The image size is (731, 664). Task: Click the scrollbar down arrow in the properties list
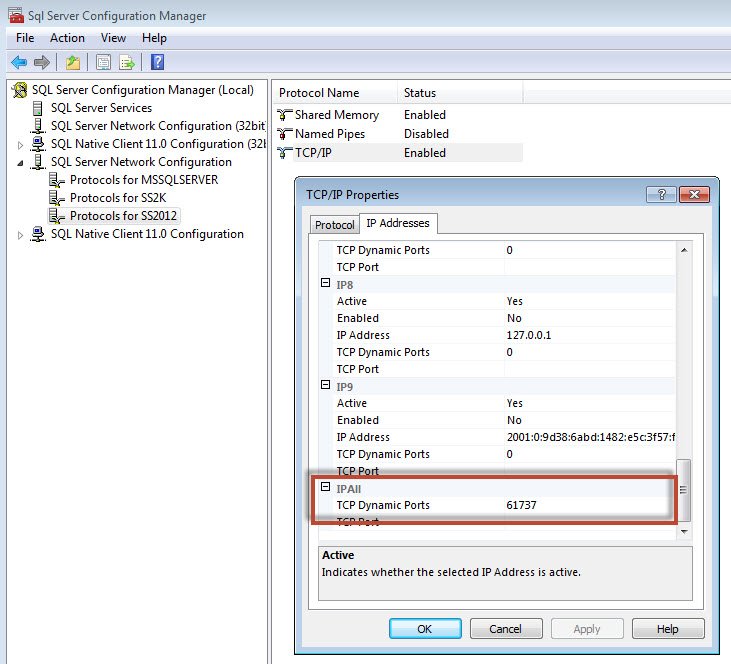point(684,532)
